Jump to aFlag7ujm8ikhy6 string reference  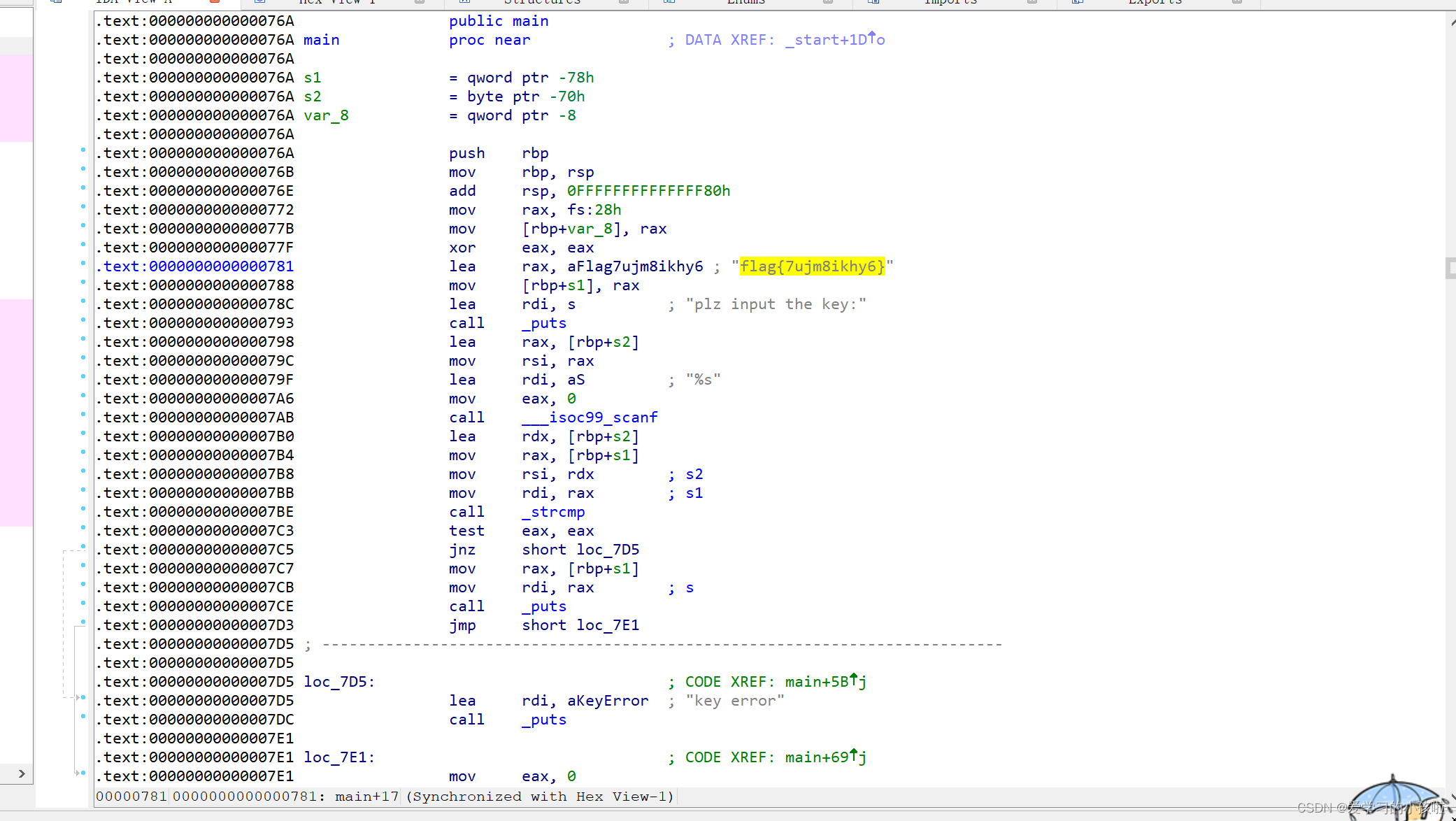pos(634,266)
